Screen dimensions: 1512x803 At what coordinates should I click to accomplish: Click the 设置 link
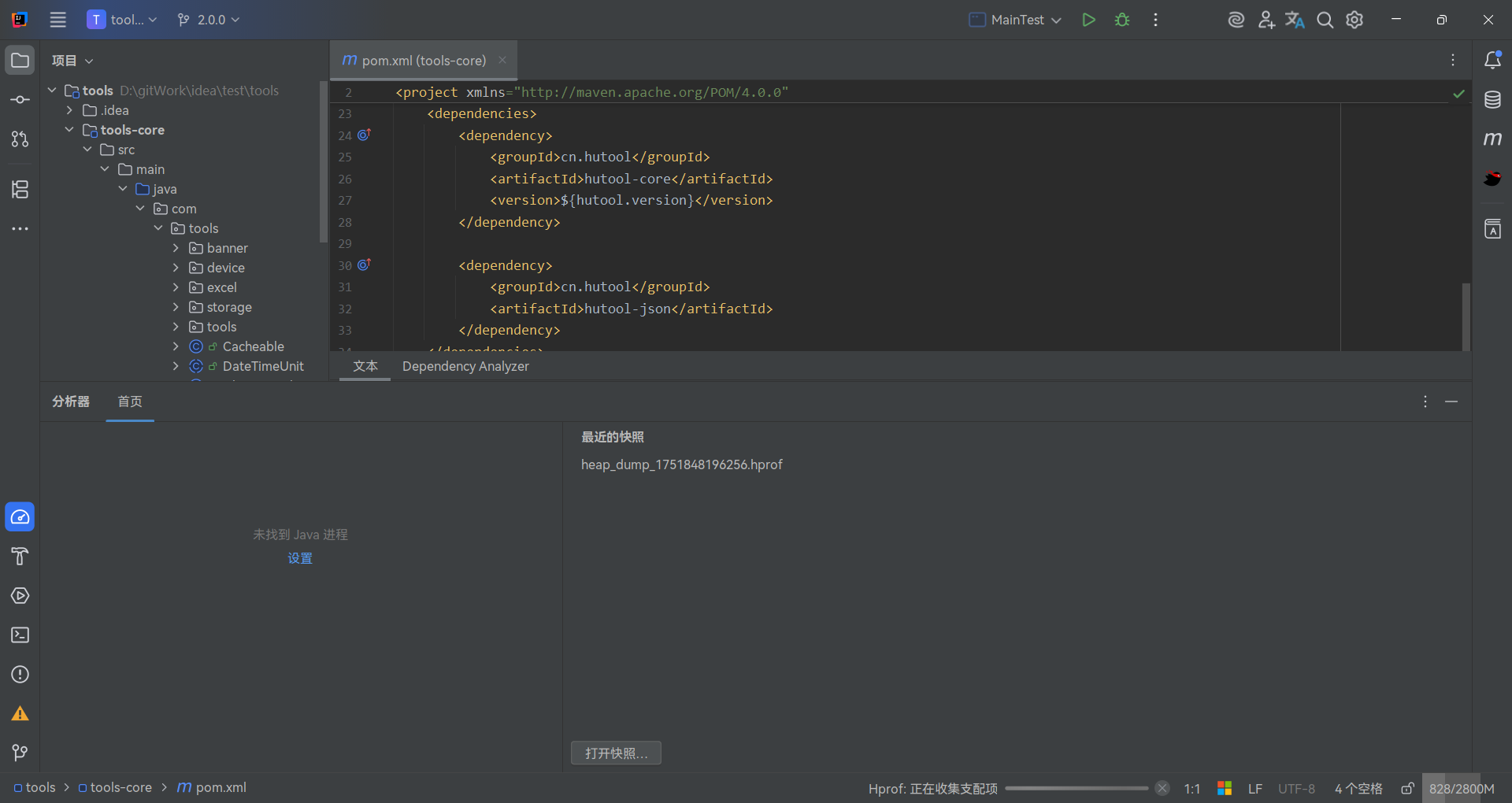pos(300,558)
